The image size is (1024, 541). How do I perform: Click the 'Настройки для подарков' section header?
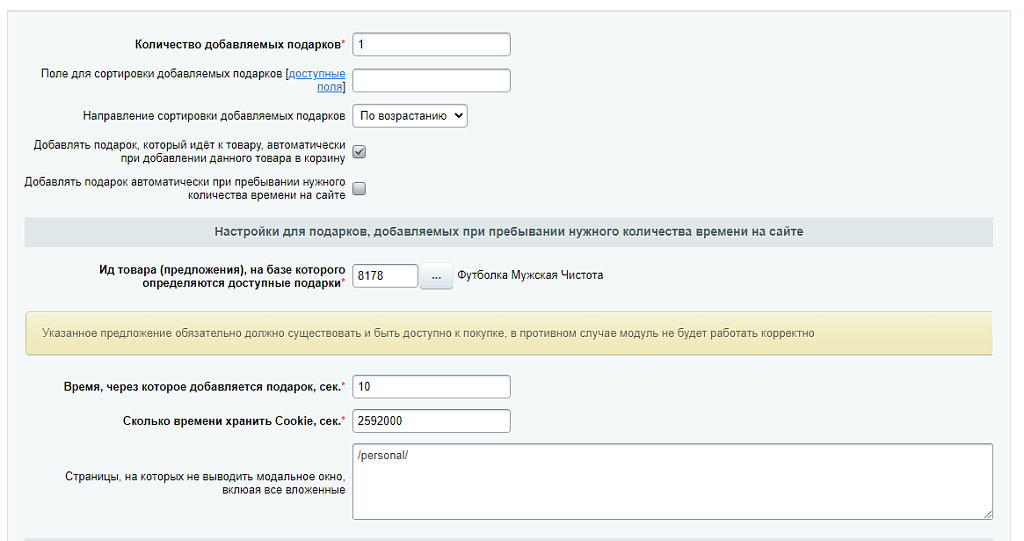[x=508, y=232]
